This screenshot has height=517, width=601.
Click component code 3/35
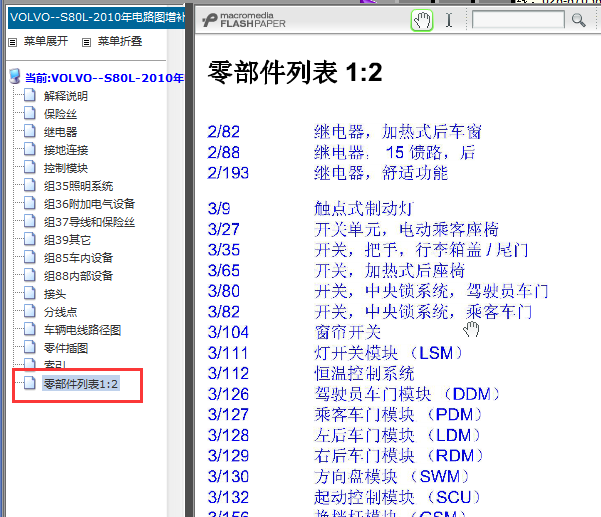click(223, 250)
